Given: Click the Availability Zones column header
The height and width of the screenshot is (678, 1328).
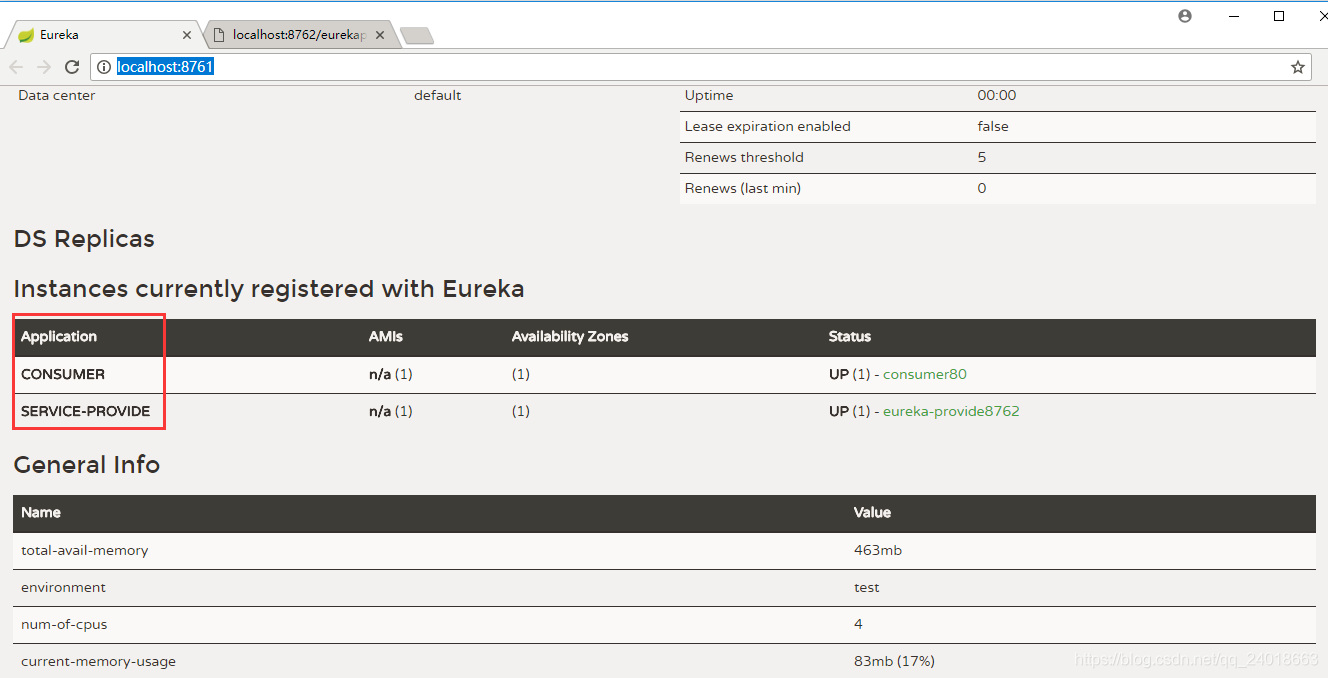Looking at the screenshot, I should coord(570,336).
